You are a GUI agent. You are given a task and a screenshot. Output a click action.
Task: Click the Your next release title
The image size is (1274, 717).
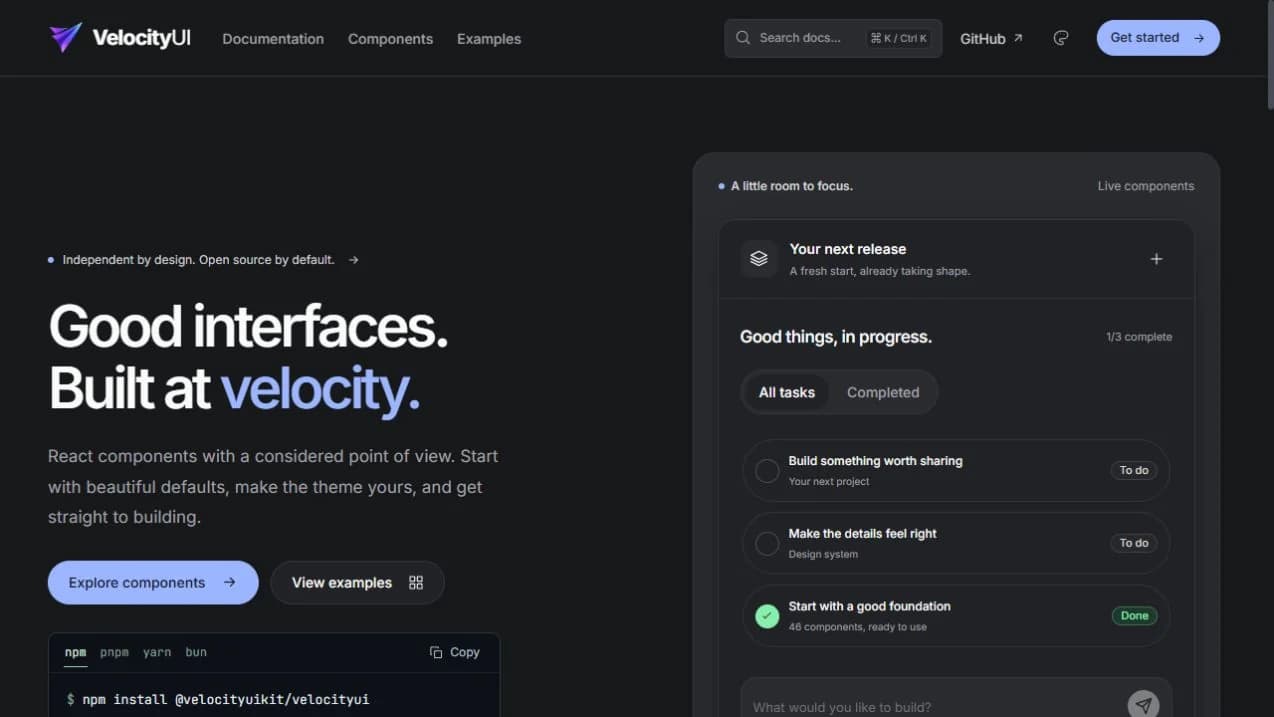coord(848,249)
